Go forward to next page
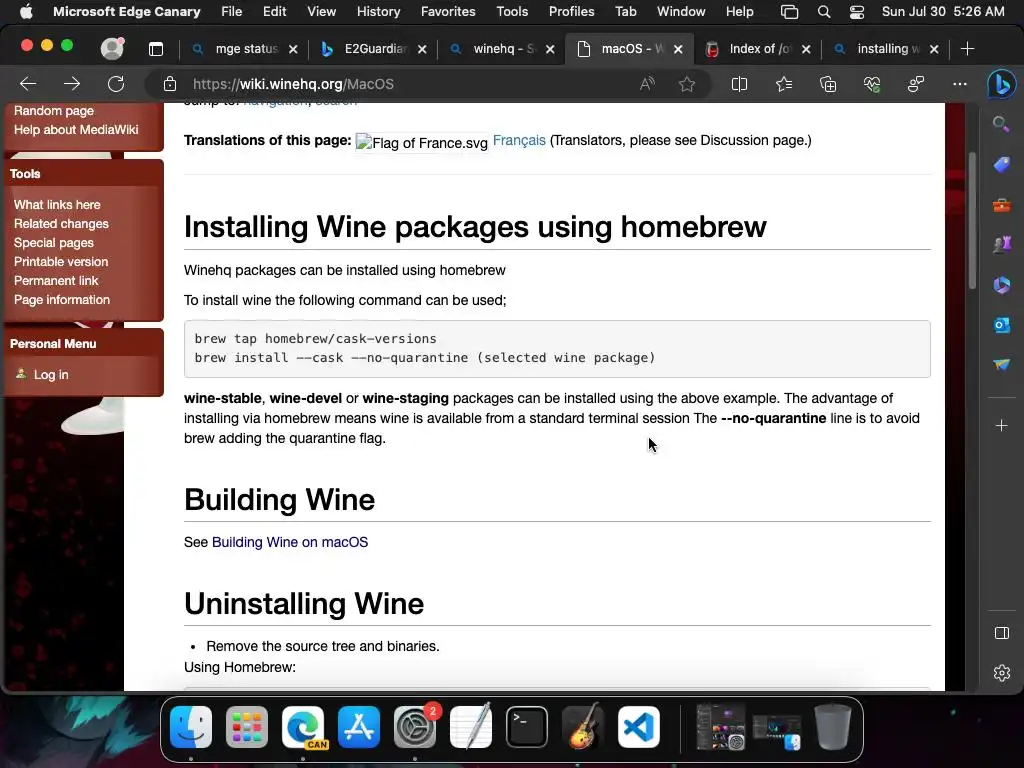 coord(72,84)
